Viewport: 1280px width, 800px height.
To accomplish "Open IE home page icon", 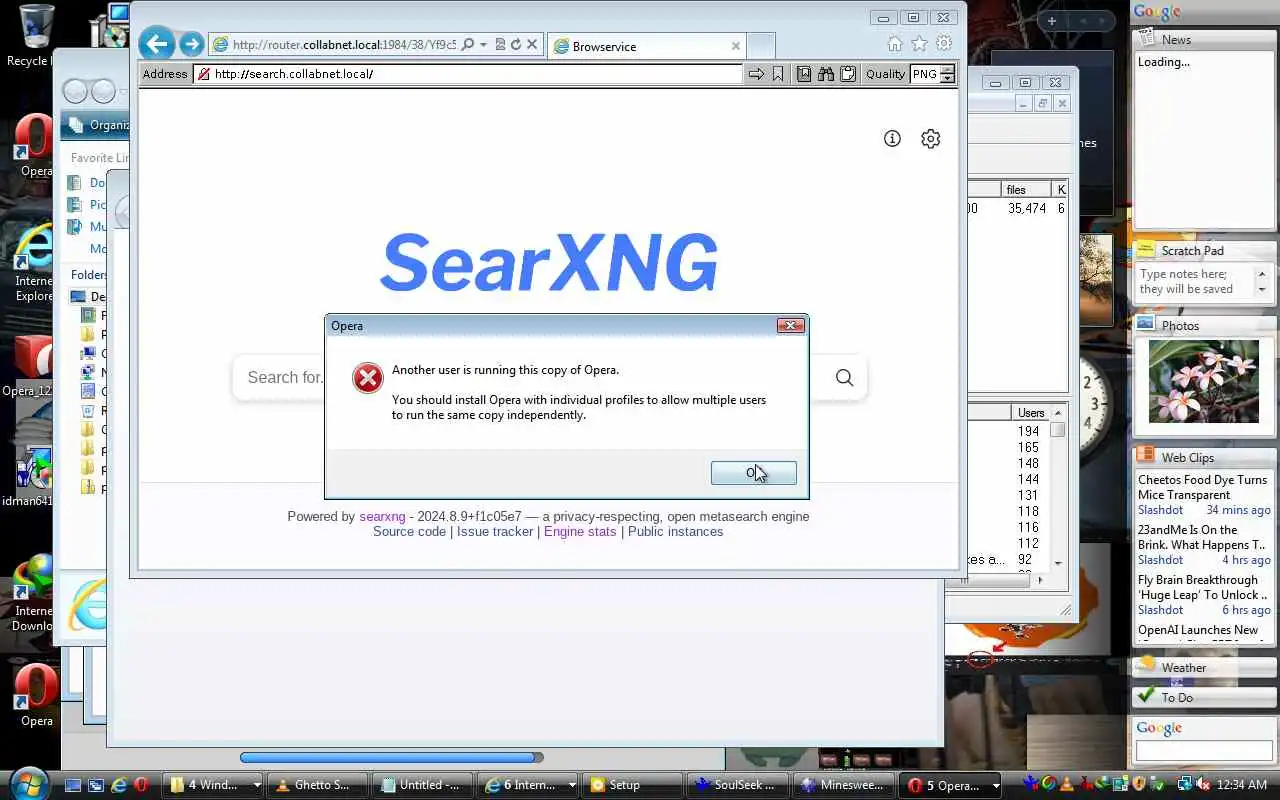I will coord(895,44).
